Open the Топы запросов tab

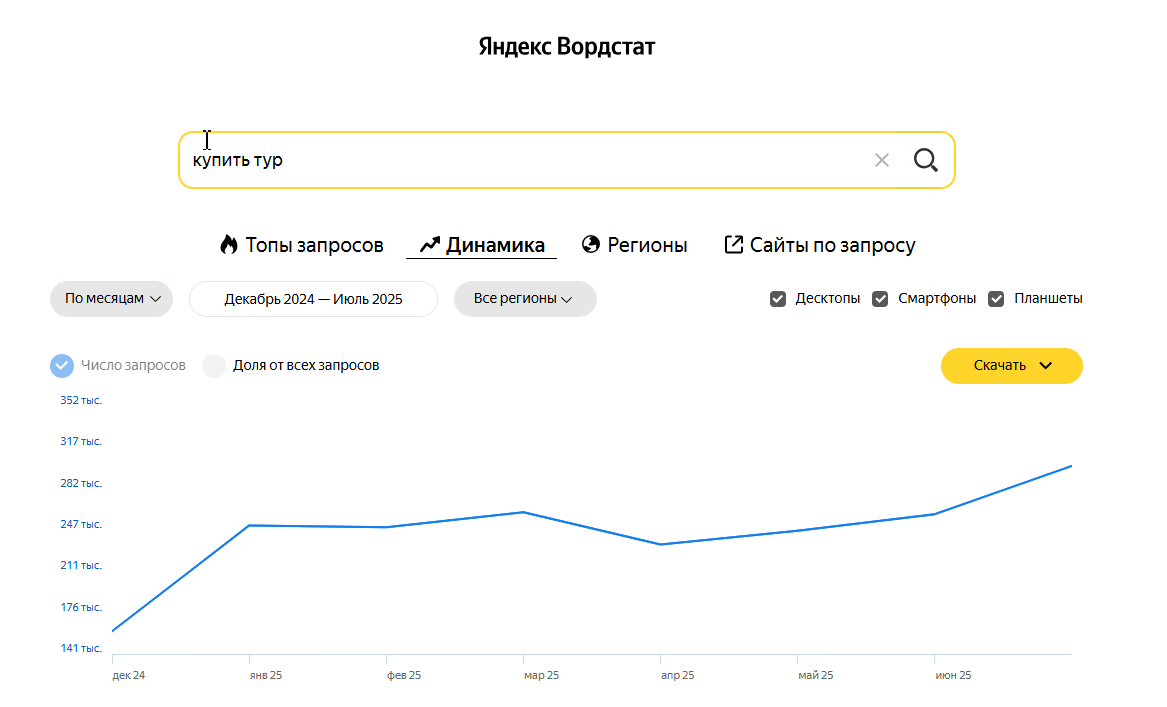tap(301, 245)
